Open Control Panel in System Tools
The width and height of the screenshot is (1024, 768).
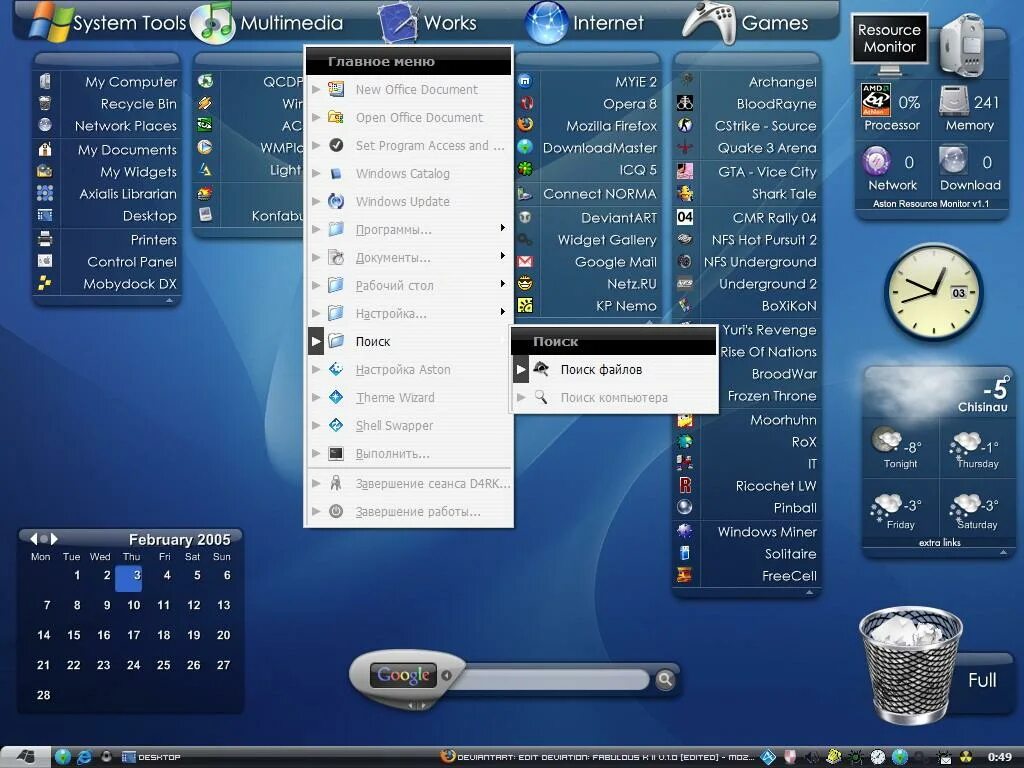108,262
